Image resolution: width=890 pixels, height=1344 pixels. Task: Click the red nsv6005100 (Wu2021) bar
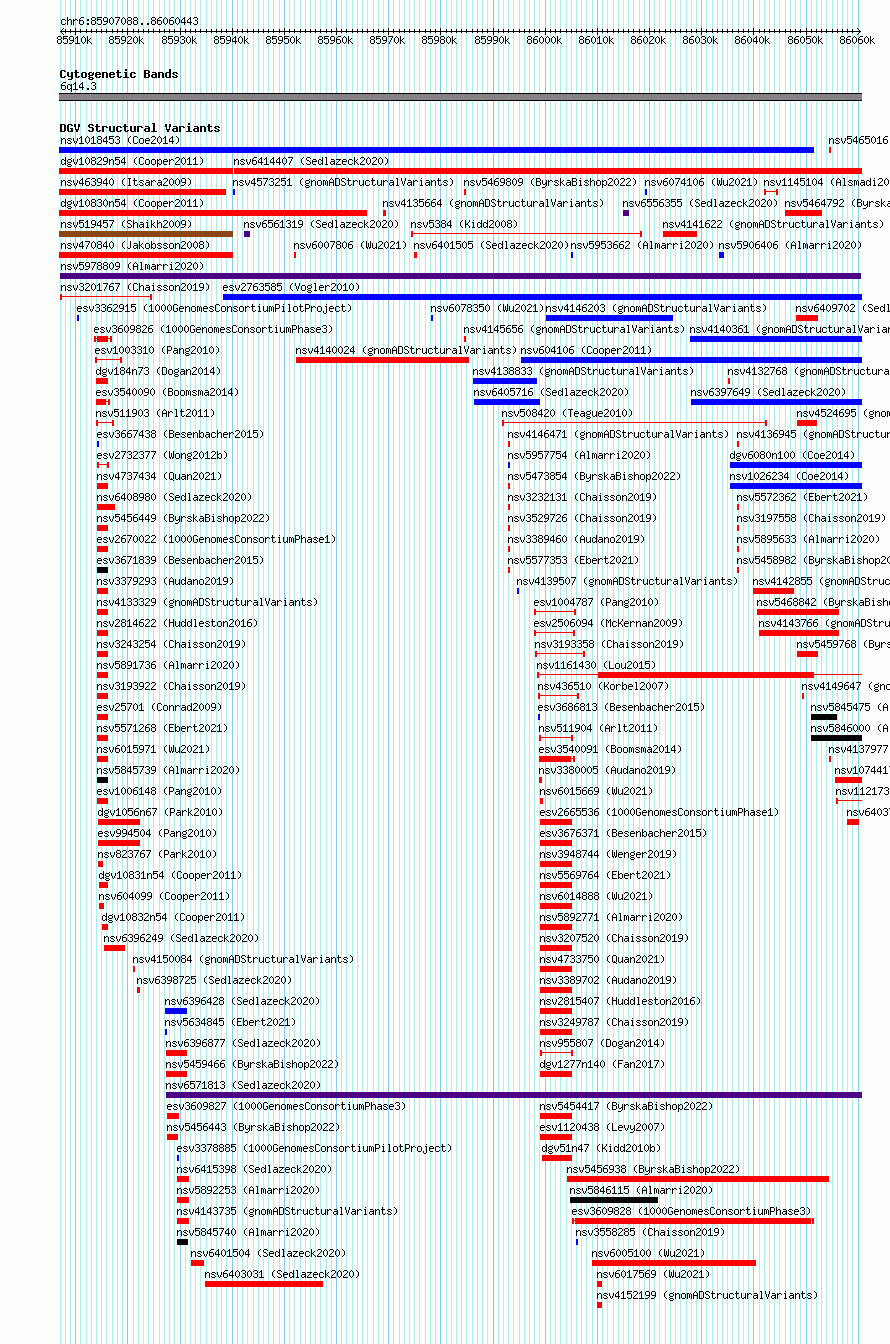point(673,1263)
